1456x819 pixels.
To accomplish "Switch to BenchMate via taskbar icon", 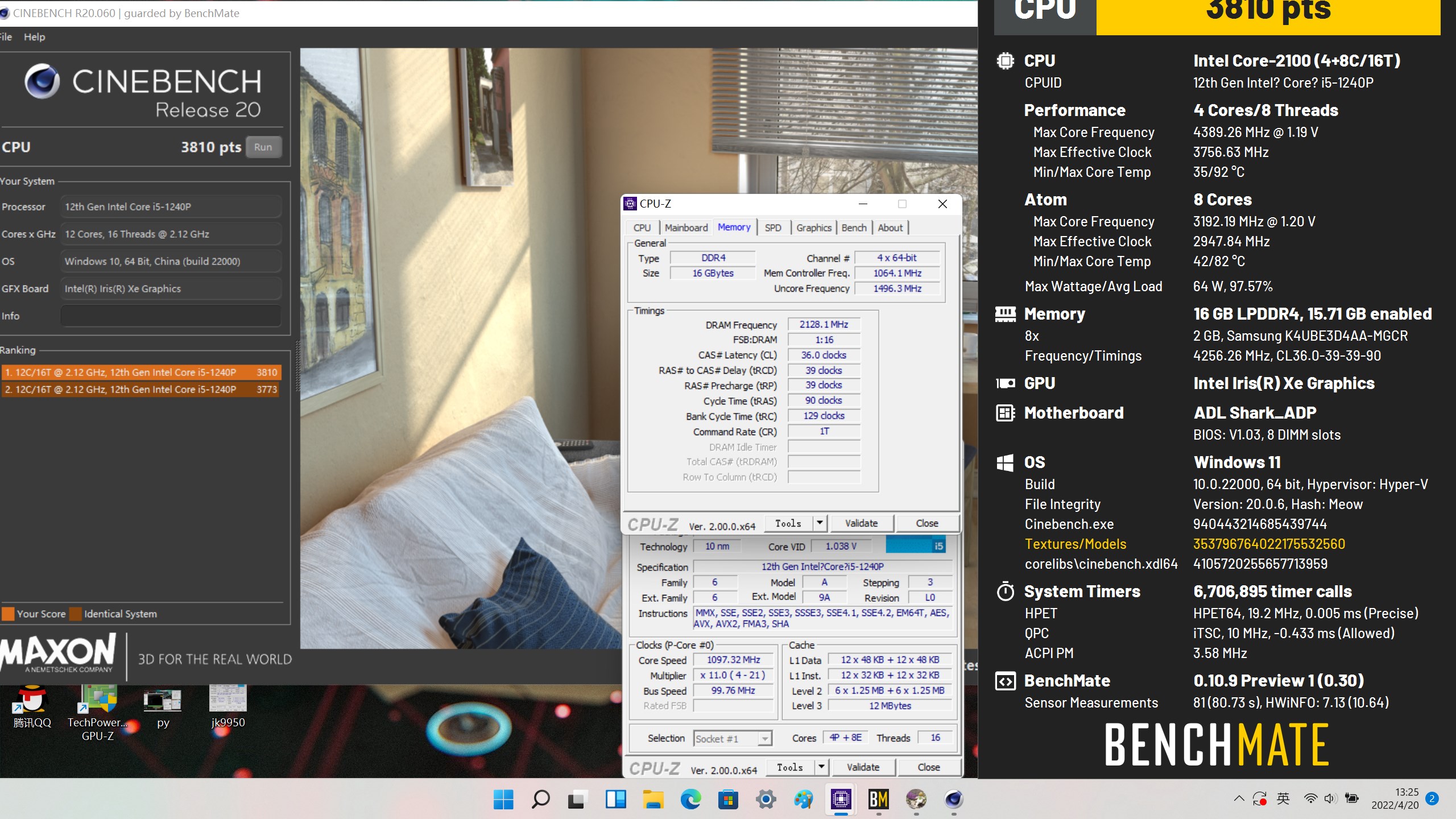I will tap(878, 800).
